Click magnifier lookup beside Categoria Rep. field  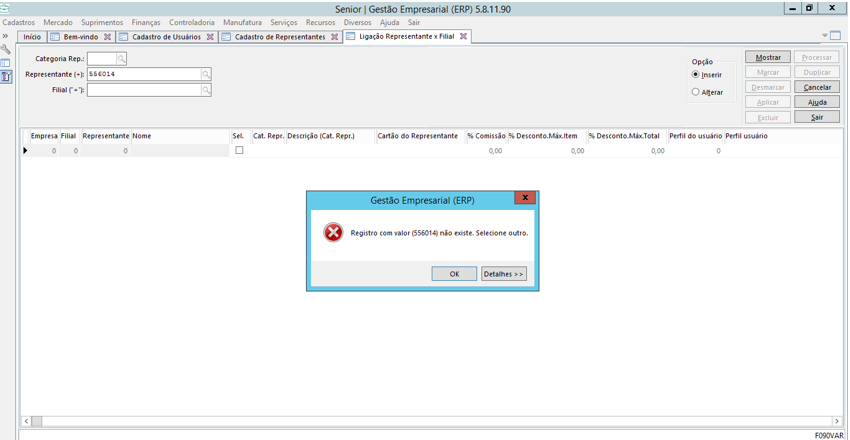122,59
